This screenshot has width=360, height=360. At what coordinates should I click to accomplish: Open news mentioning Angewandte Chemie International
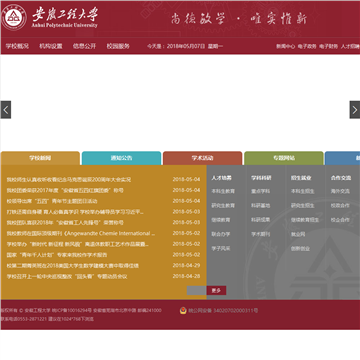pos(81,233)
